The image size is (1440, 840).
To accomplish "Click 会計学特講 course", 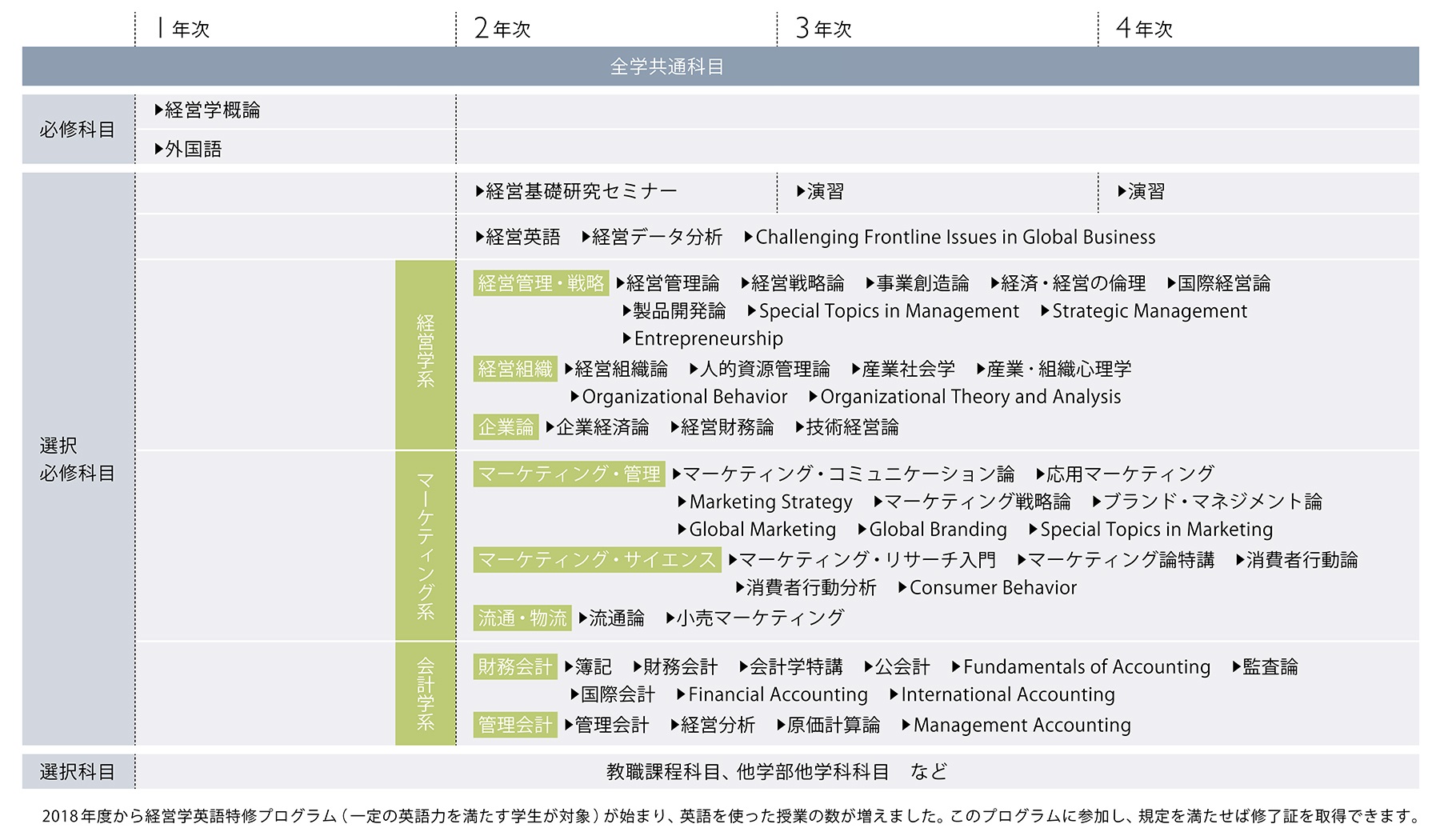I will (791, 667).
